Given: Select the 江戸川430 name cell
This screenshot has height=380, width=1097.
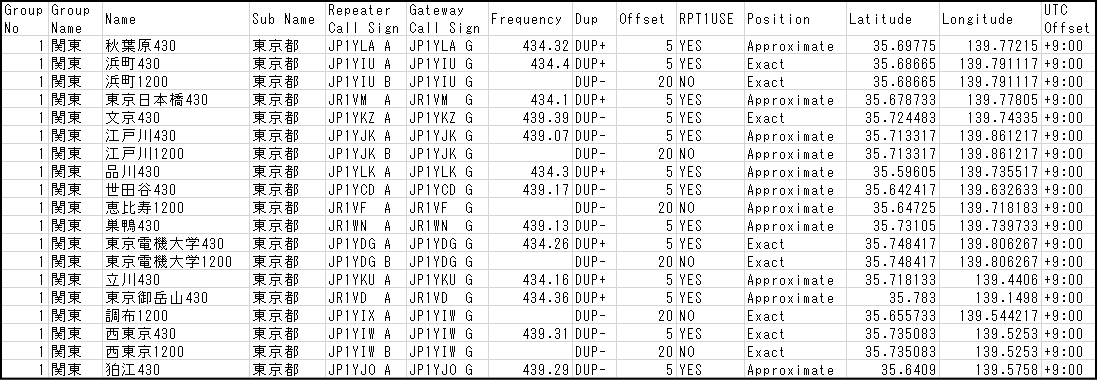Looking at the screenshot, I should 176,136.
